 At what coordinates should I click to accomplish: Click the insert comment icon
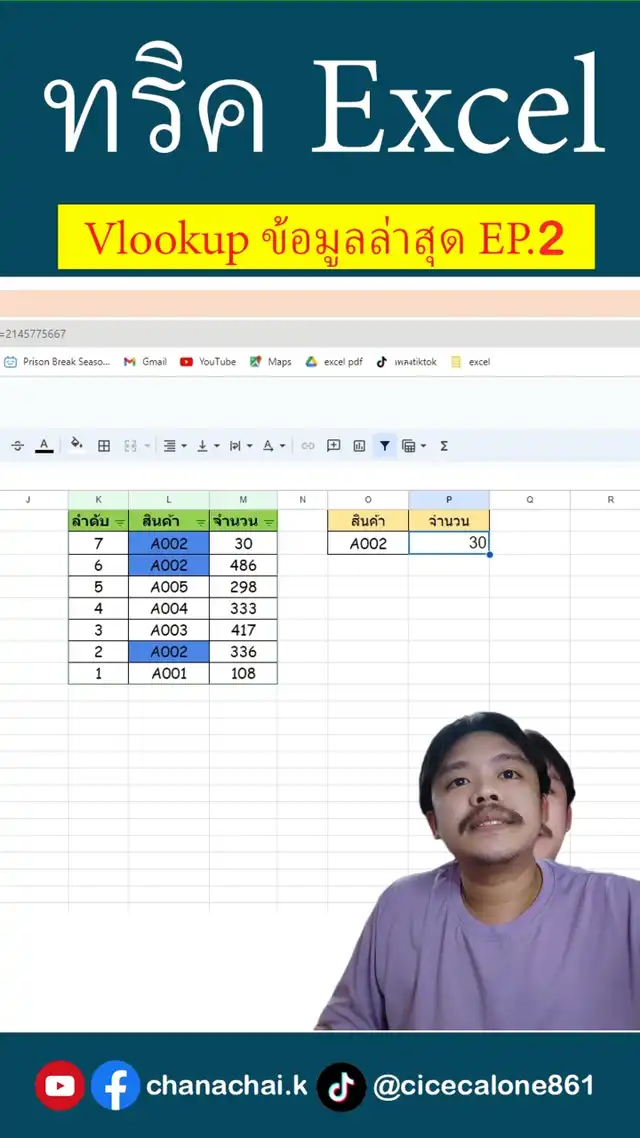click(334, 446)
